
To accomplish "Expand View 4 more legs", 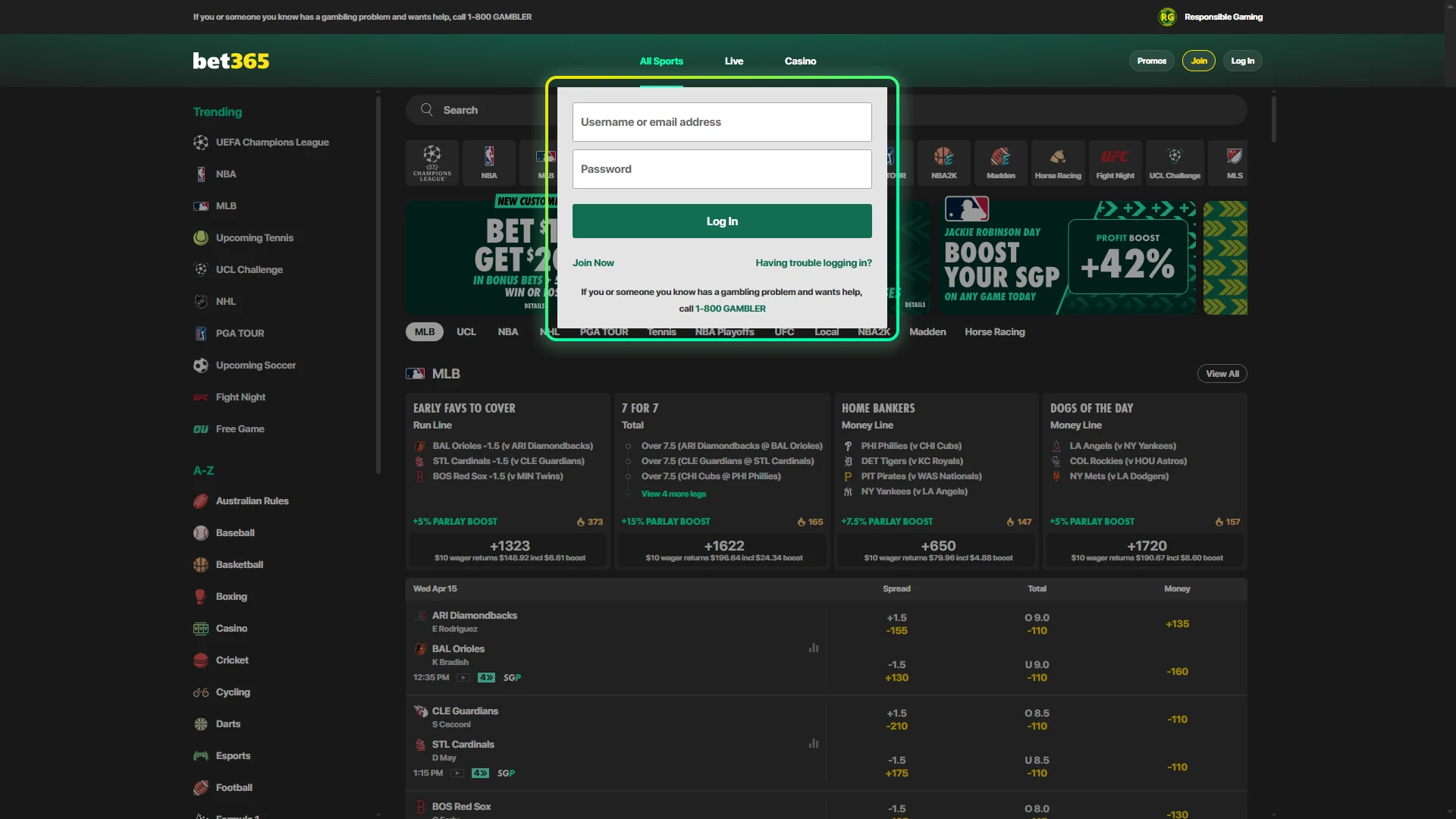I will 673,494.
